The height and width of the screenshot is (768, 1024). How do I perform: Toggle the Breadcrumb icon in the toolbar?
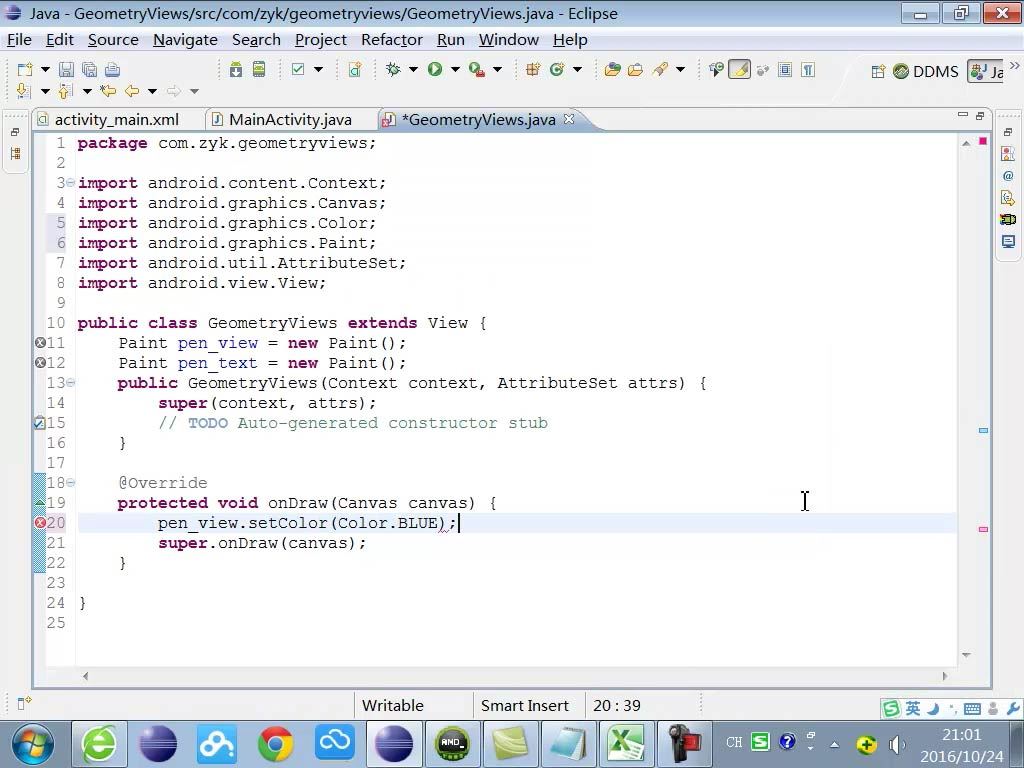click(x=716, y=69)
